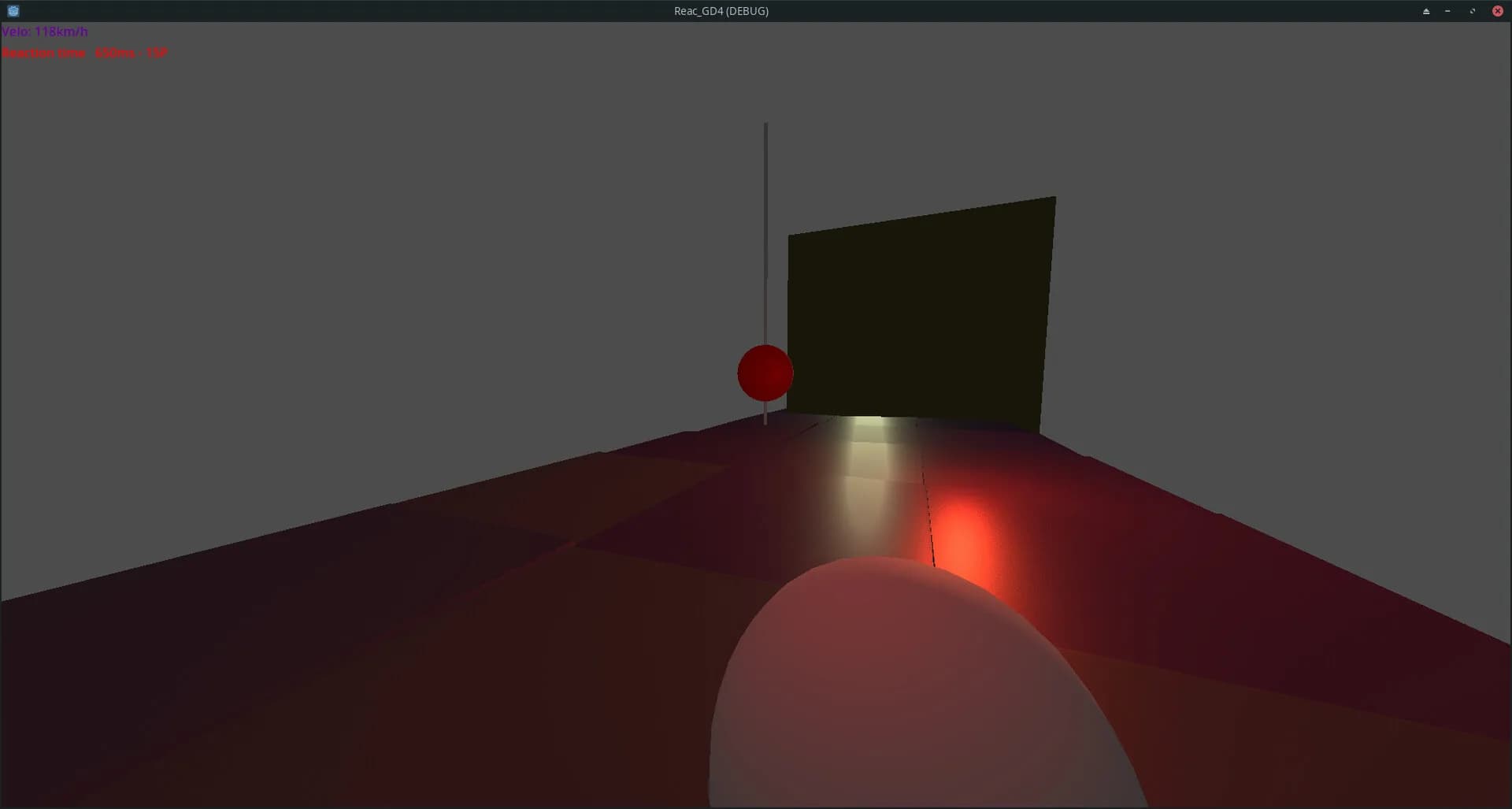Click the 118km/h speed value

[61, 32]
